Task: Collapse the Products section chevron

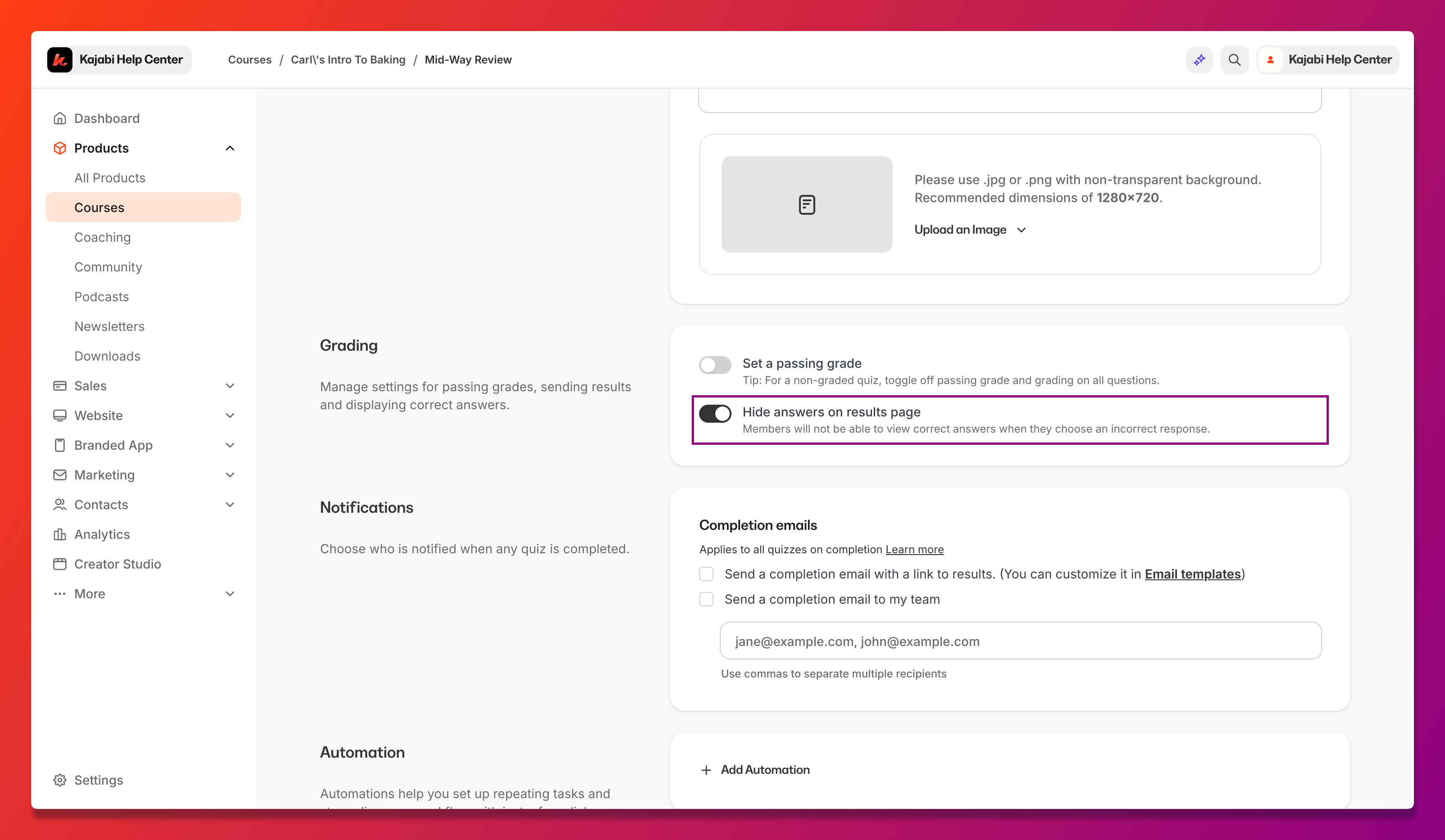Action: [230, 148]
